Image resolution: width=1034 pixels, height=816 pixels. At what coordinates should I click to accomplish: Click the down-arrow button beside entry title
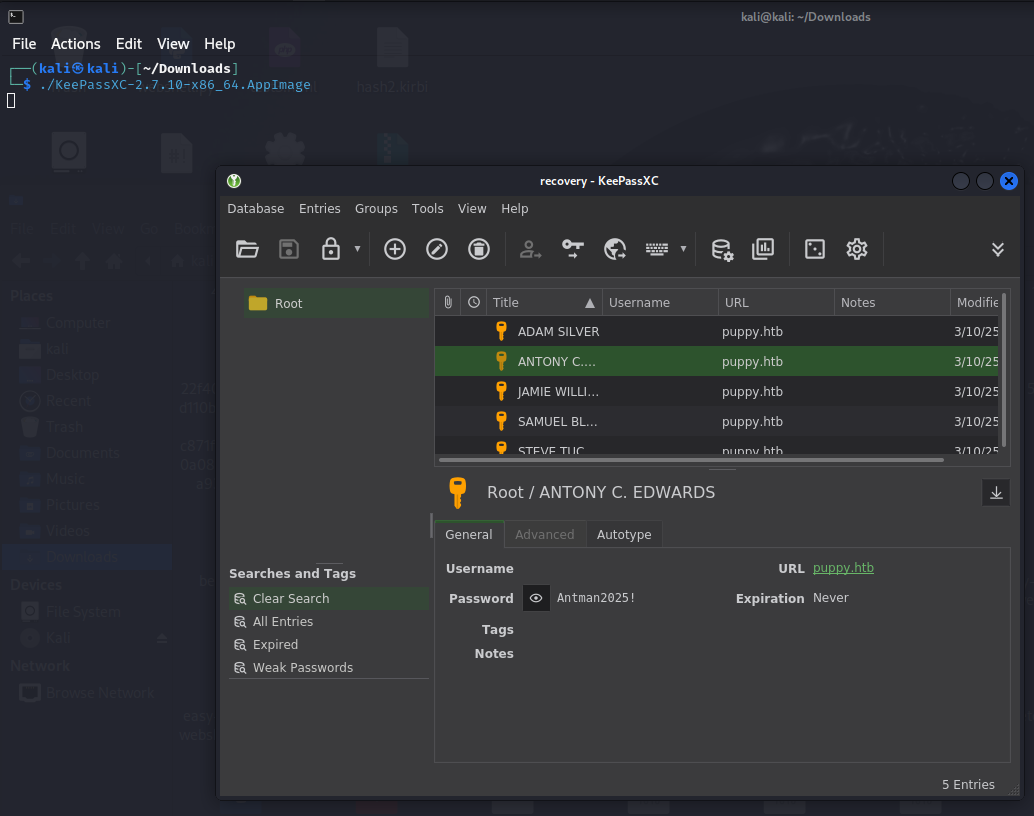[x=996, y=493]
